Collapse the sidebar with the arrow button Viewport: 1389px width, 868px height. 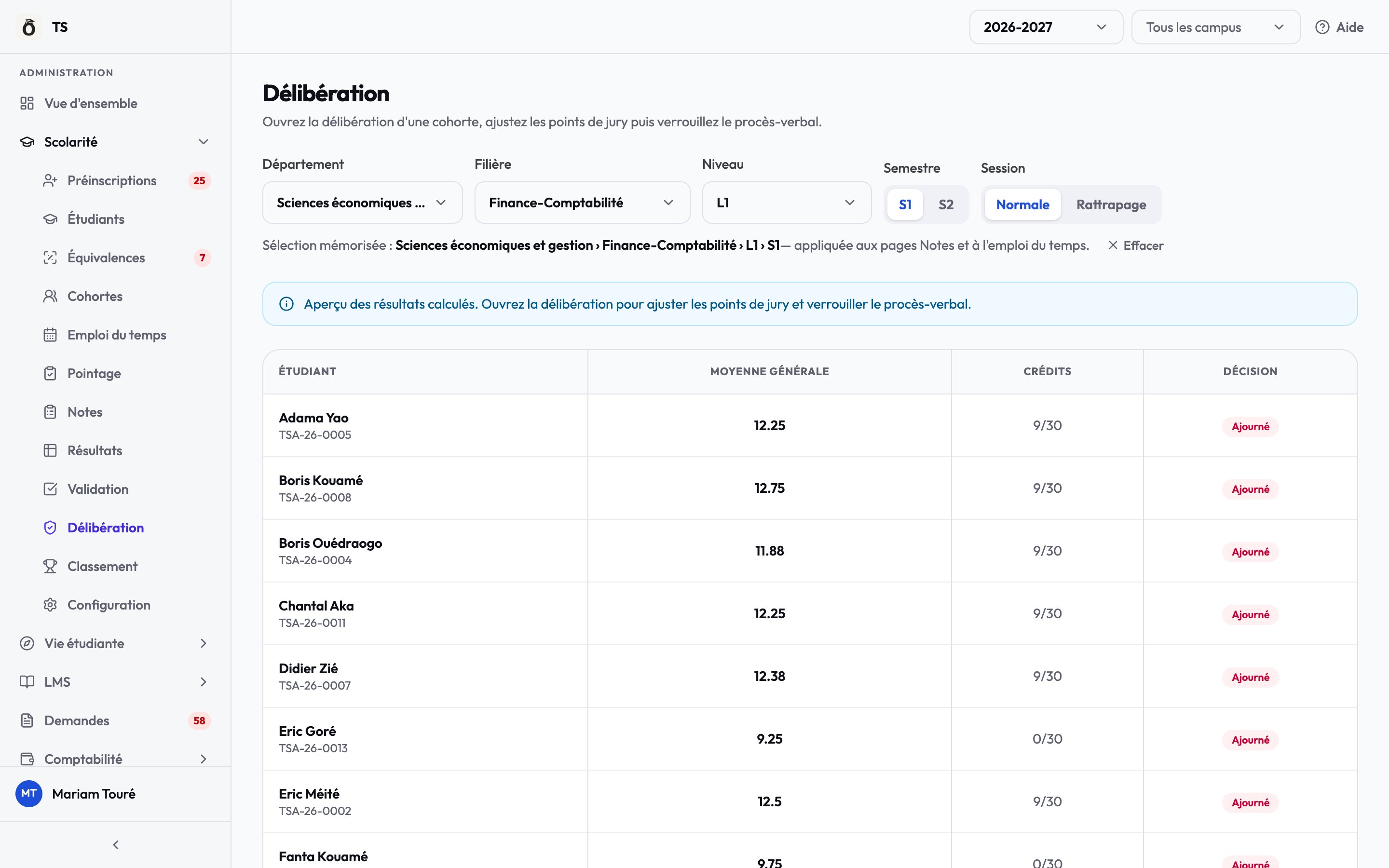coord(116,845)
